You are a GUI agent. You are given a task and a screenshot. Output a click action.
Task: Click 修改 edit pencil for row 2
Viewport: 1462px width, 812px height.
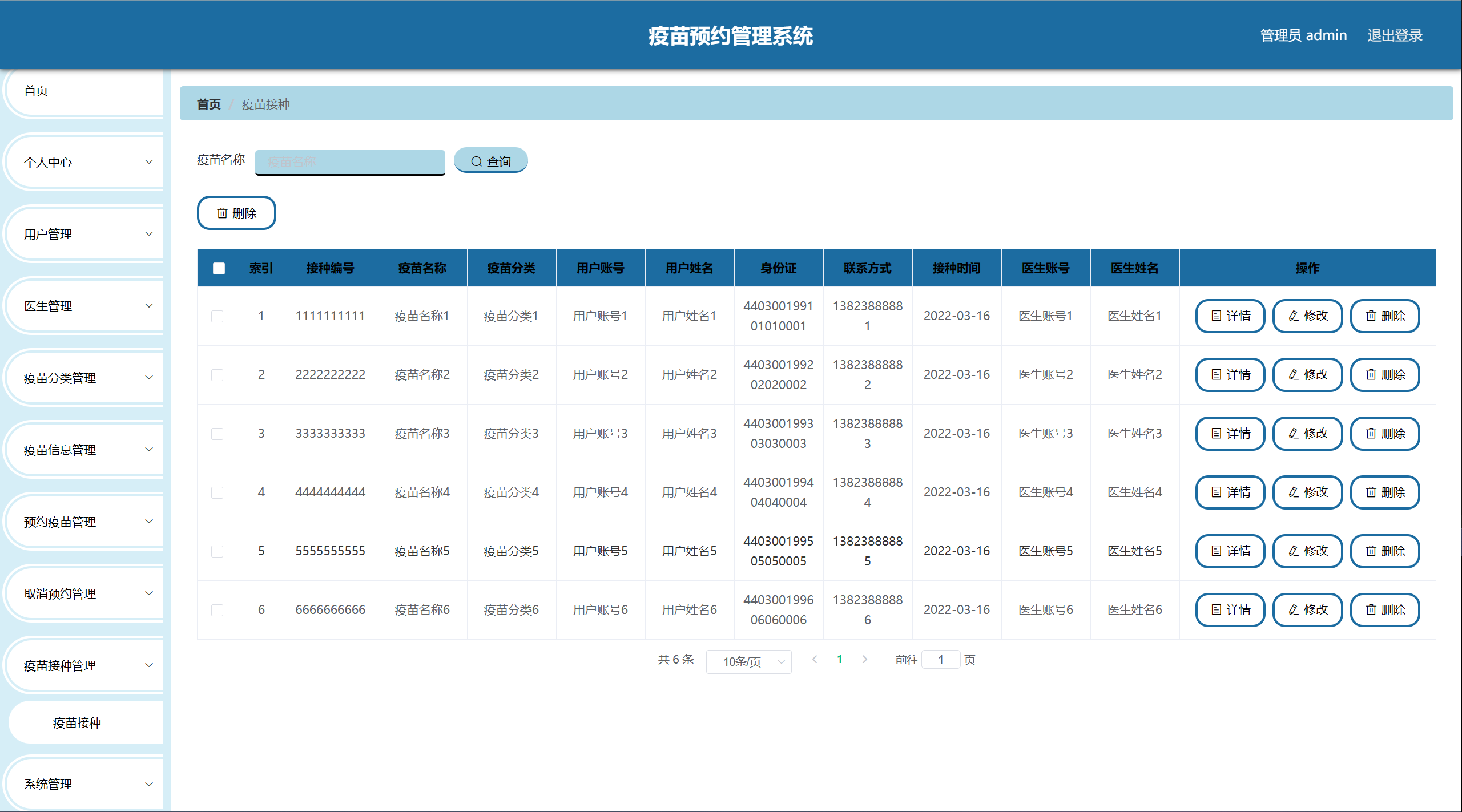click(1307, 374)
